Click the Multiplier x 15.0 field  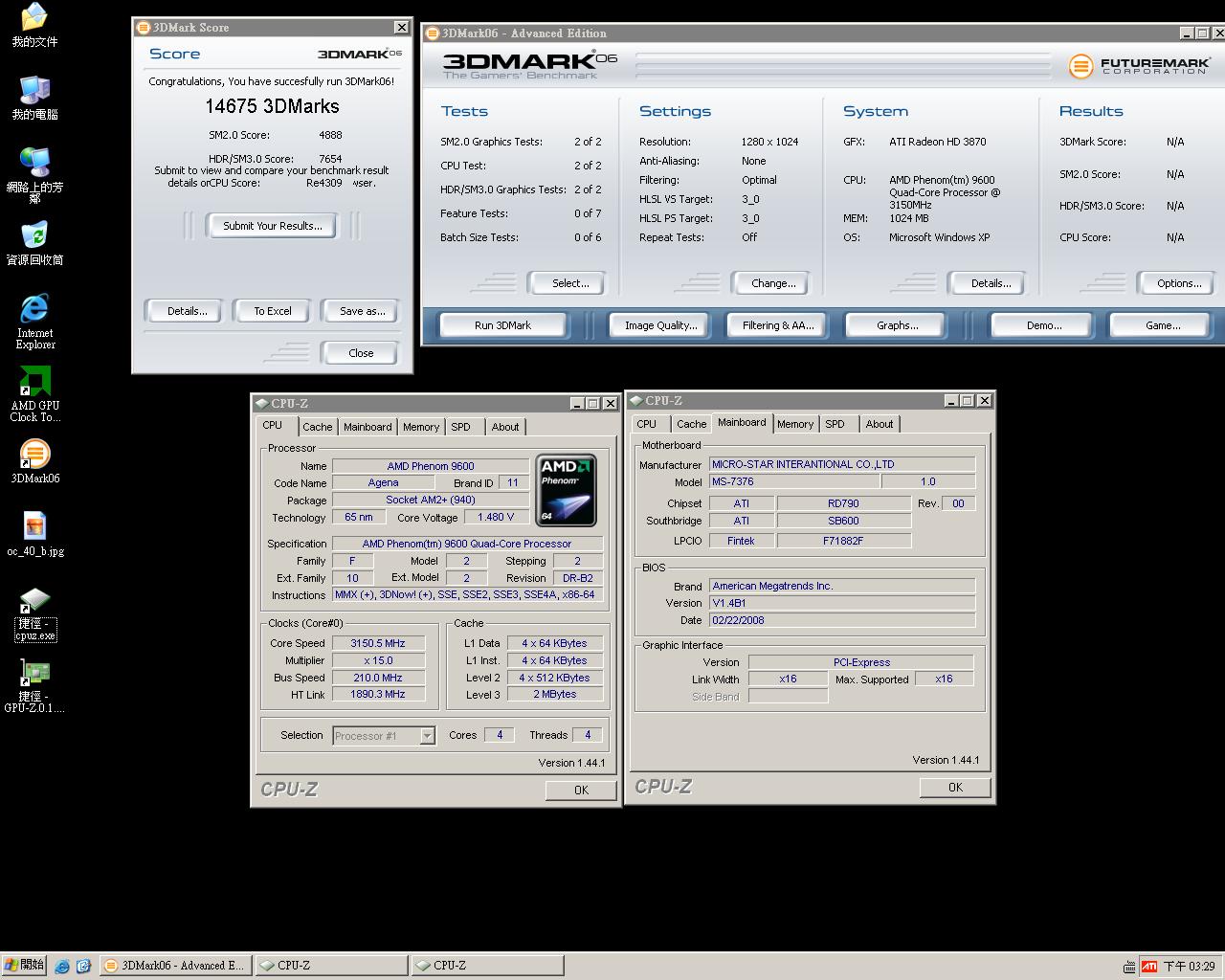378,660
